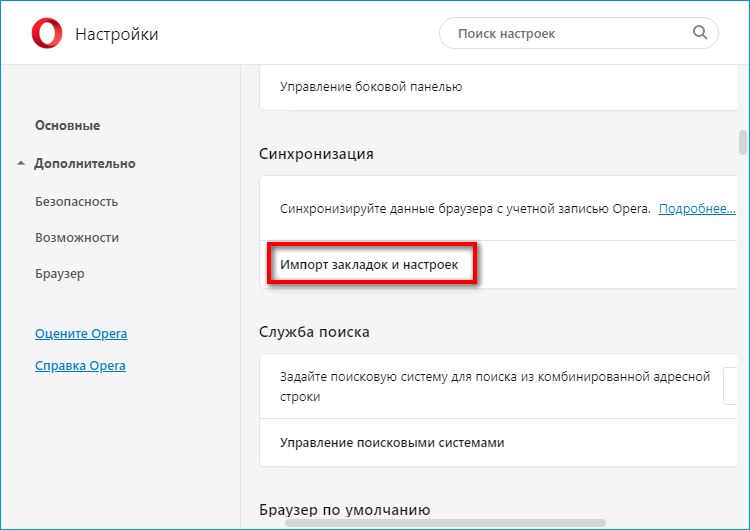750x530 pixels.
Task: Collapse the 'Дополнительно' section triangle
Action: pyautogui.click(x=21, y=163)
